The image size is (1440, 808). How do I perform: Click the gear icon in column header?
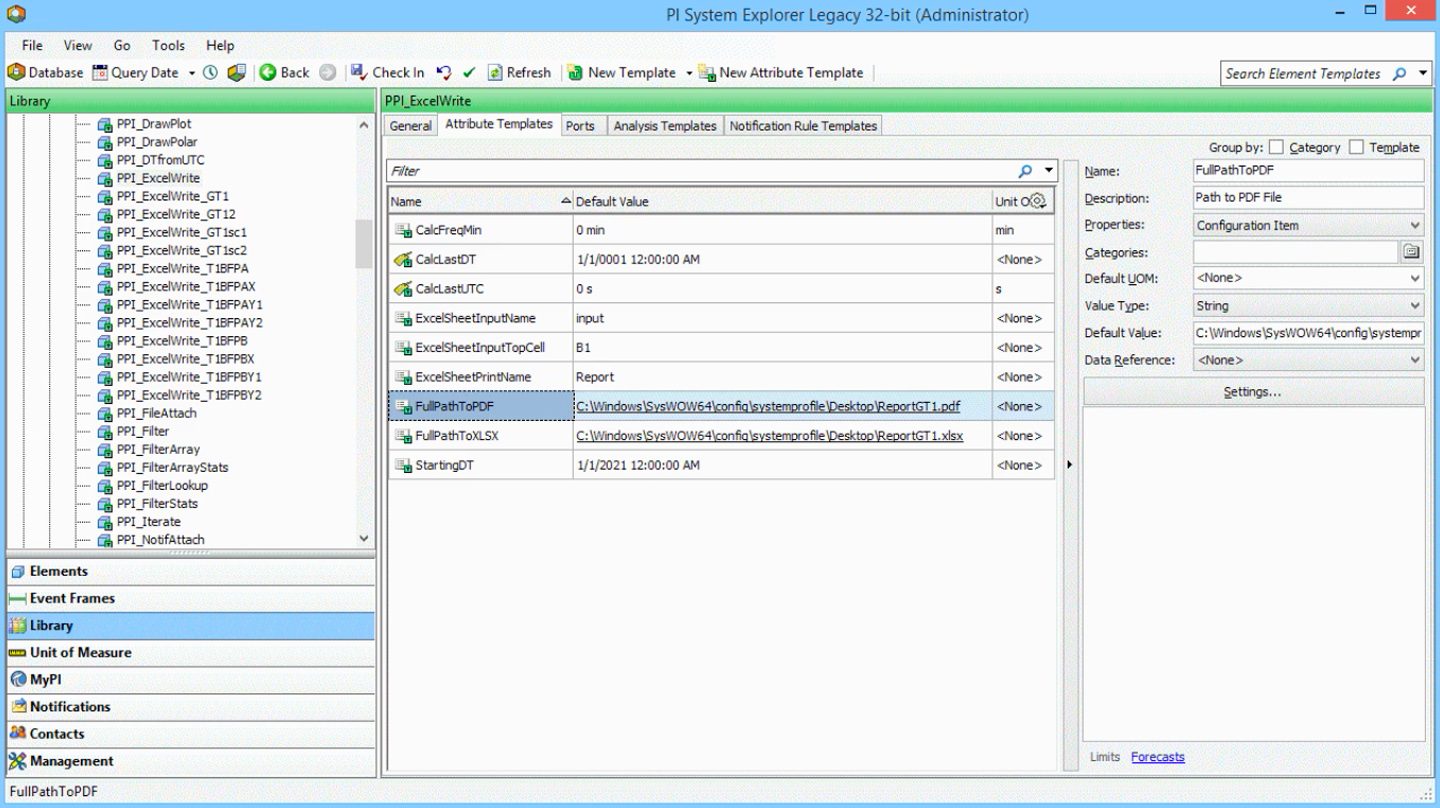pos(1038,201)
